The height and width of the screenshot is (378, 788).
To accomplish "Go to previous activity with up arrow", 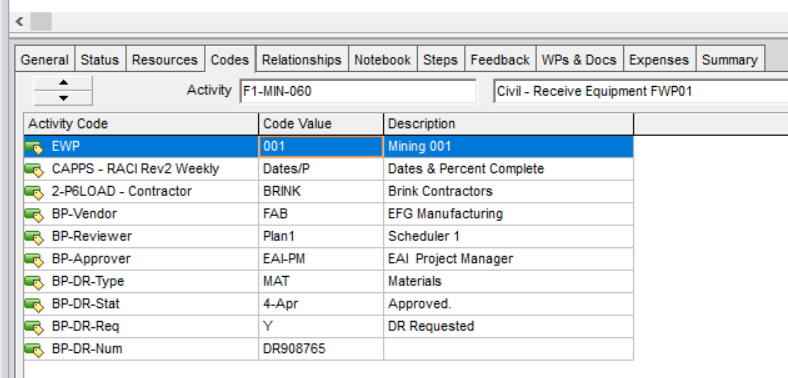I will click(63, 83).
